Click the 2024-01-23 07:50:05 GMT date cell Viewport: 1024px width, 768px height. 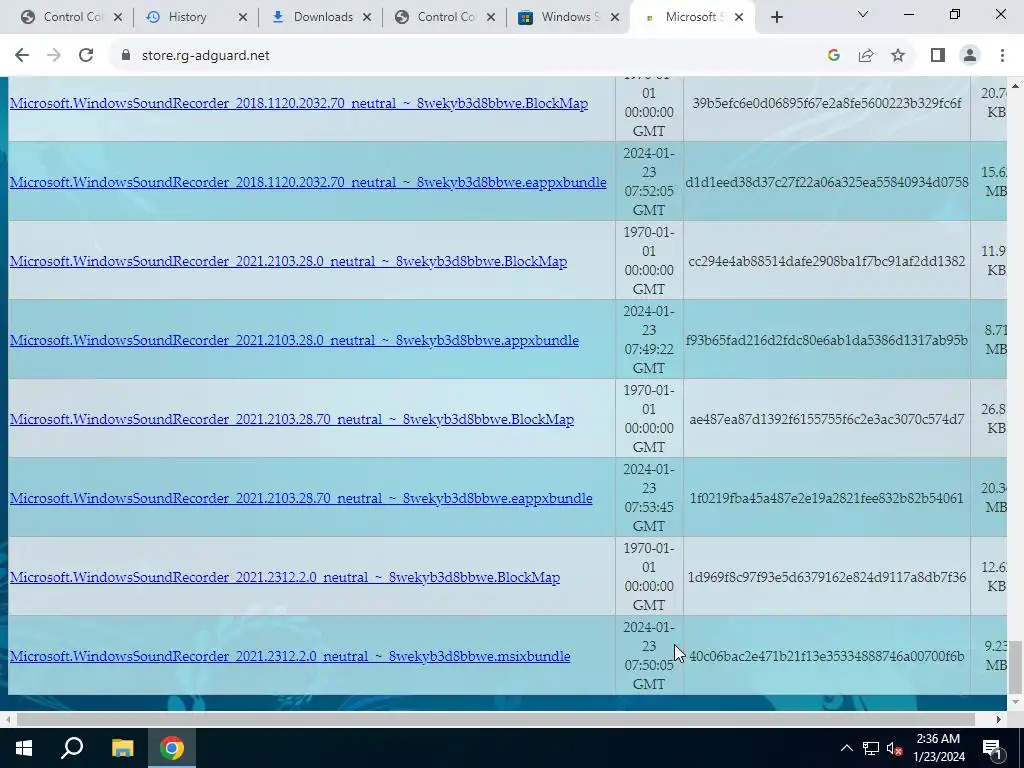click(648, 656)
